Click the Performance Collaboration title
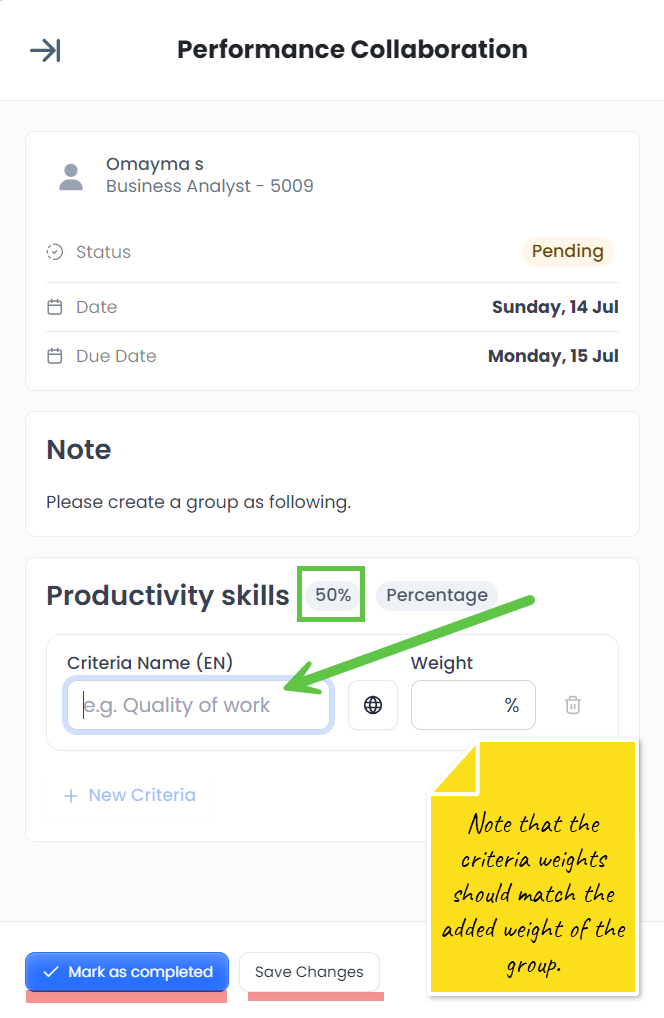Viewport: 664px width, 1018px height. point(352,49)
